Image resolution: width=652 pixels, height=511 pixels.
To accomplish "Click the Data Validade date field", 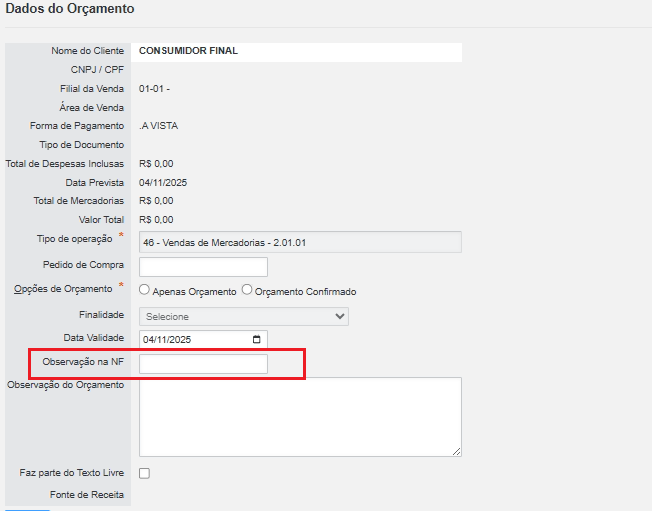I will tap(195, 339).
